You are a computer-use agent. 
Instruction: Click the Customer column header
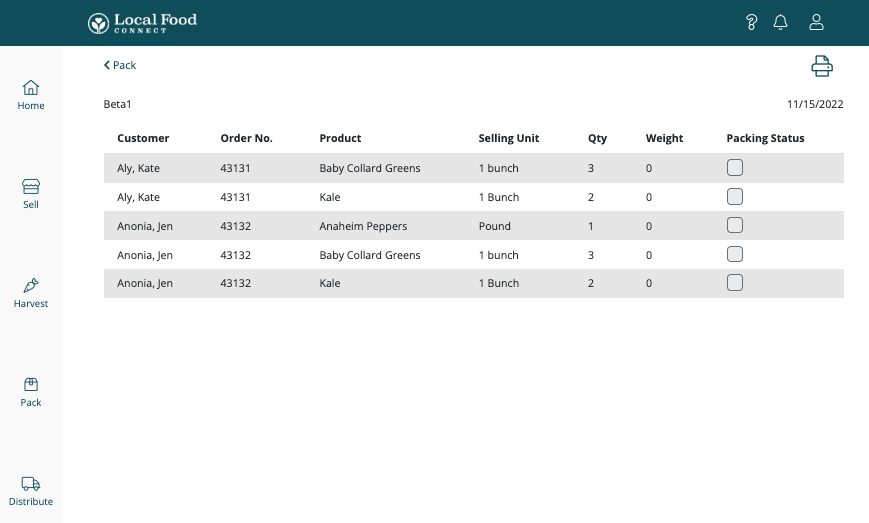143,138
